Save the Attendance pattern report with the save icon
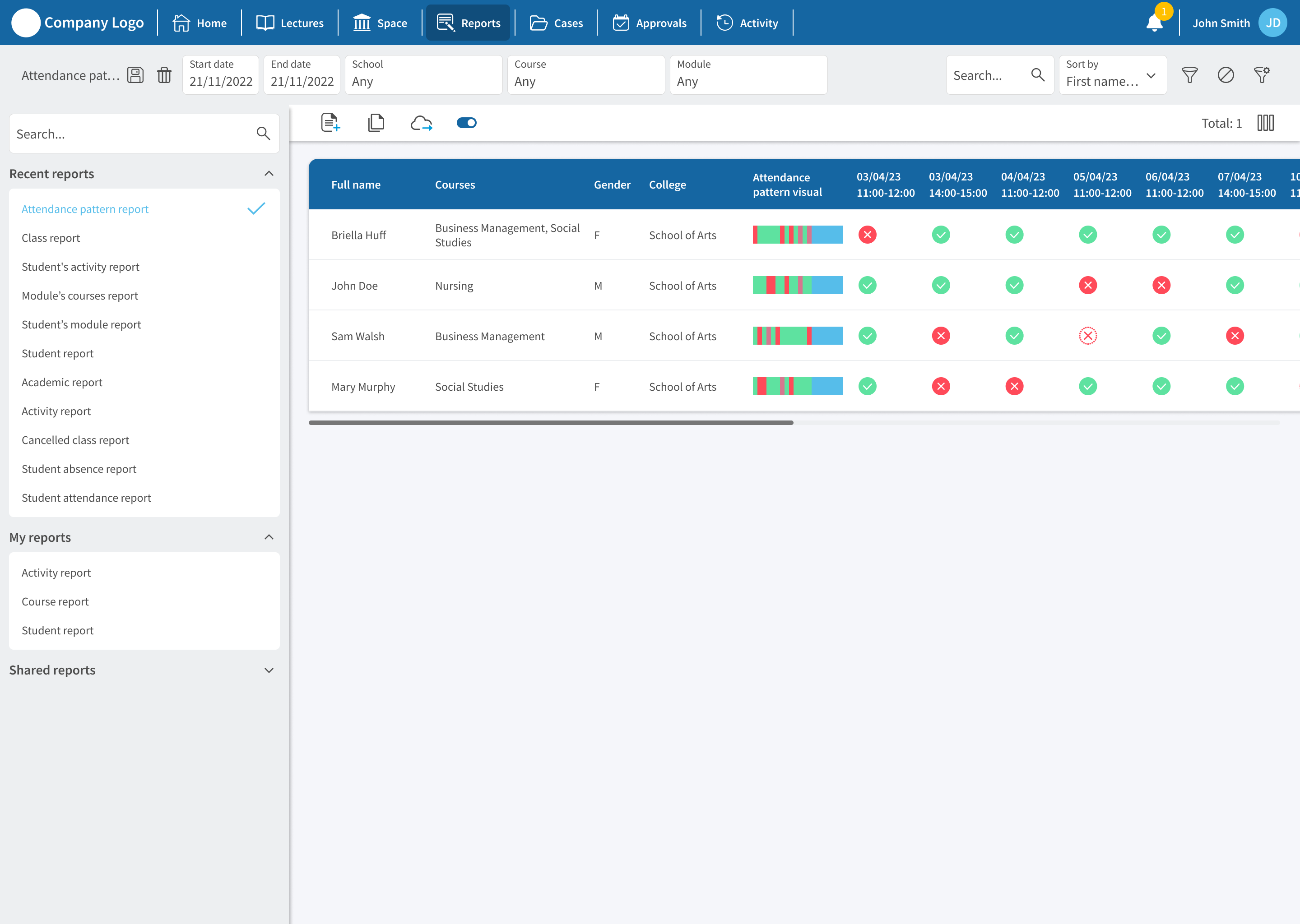 pos(135,74)
